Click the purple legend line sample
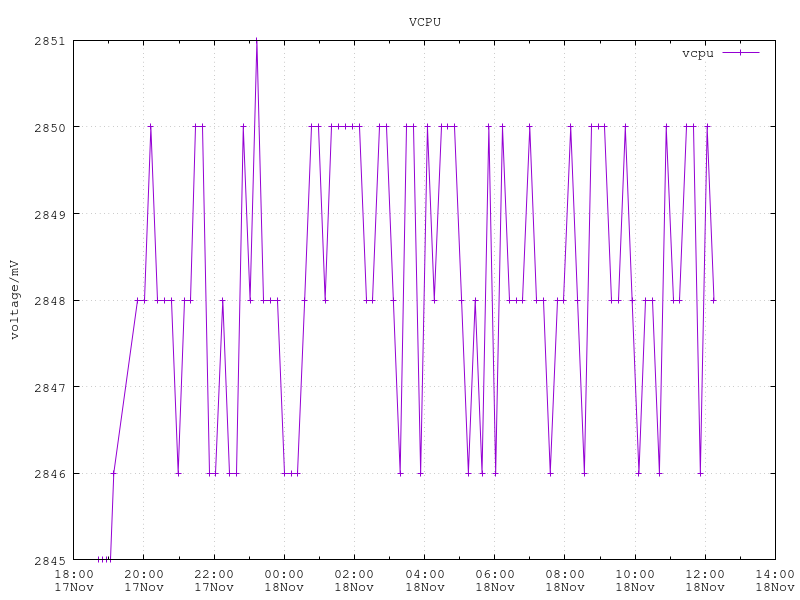 point(740,53)
